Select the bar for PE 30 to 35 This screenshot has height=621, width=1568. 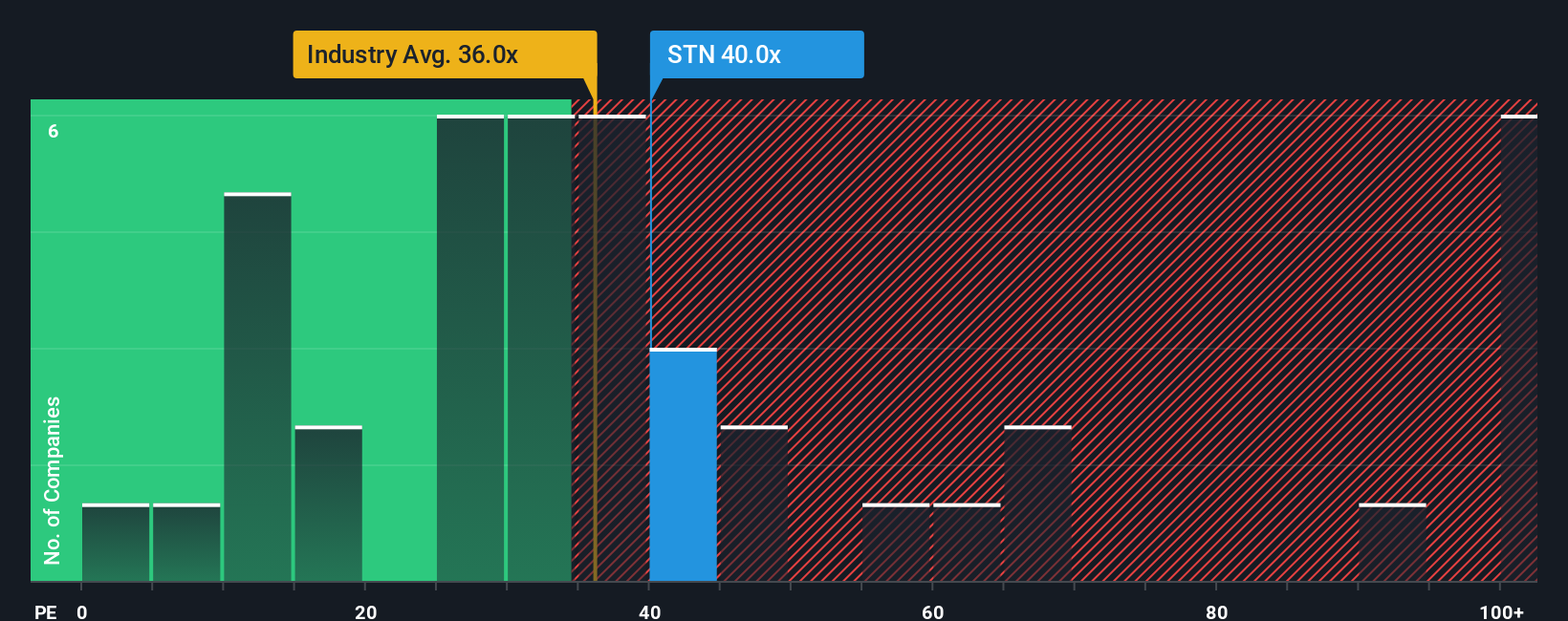(x=541, y=349)
